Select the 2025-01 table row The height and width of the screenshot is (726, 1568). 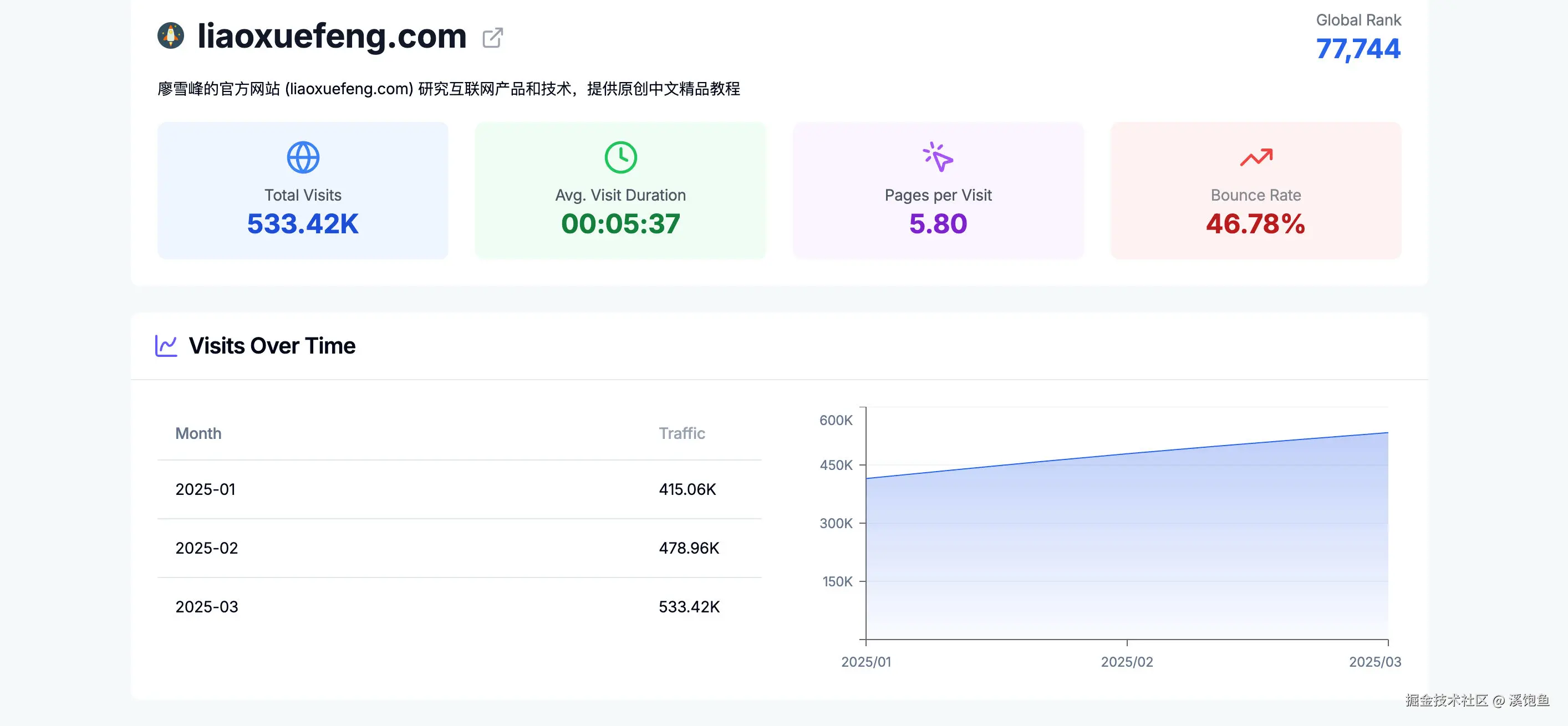(x=459, y=489)
